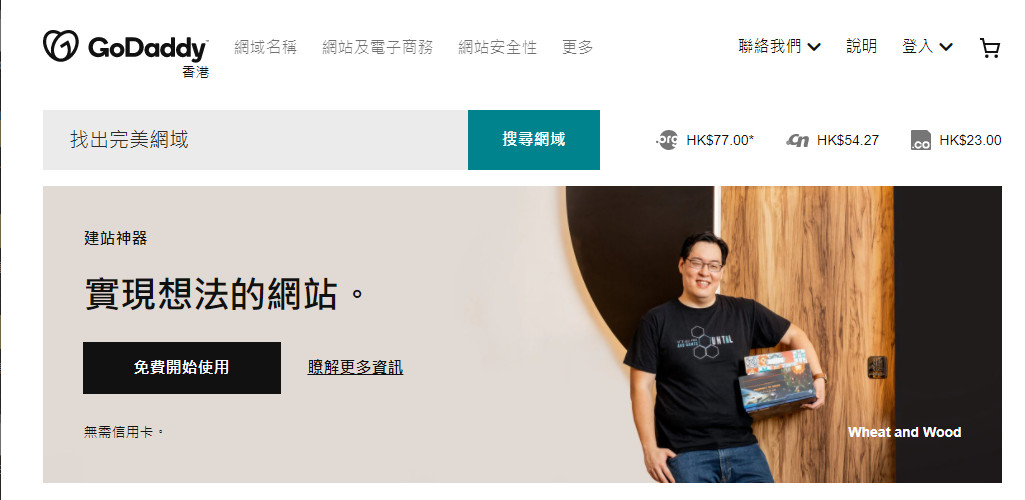The image size is (1025, 500).
Task: Click the HK$23.00 .co price
Action: (970, 140)
